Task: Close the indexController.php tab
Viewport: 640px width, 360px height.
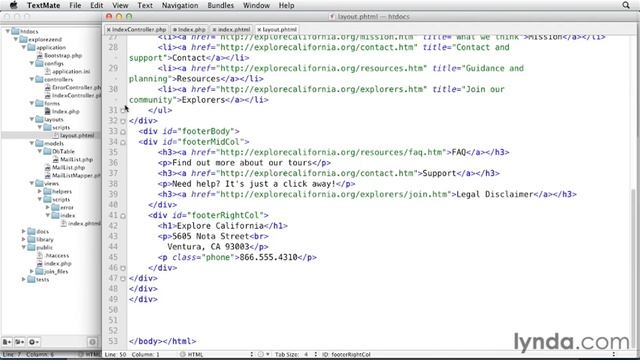Action: [109, 30]
